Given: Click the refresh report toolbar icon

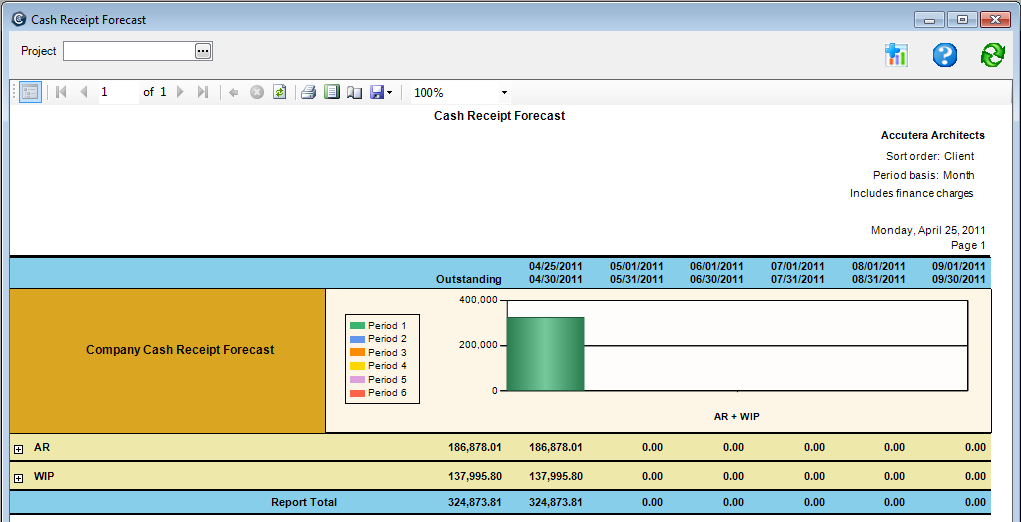Looking at the screenshot, I should click(x=280, y=92).
